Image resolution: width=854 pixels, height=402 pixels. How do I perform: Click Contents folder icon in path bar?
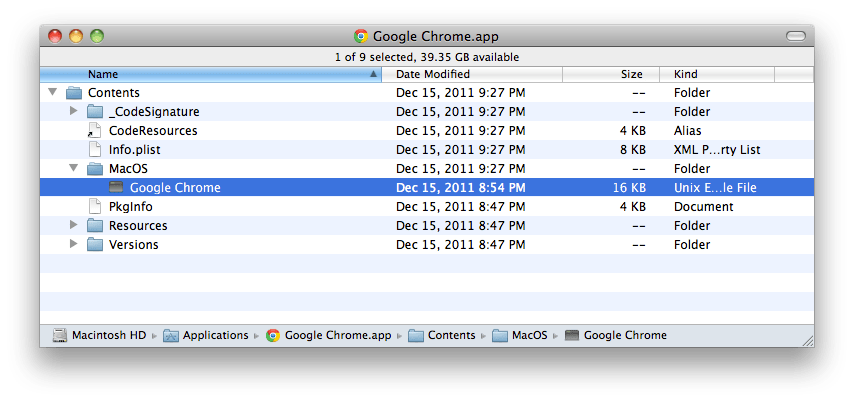[x=416, y=336]
